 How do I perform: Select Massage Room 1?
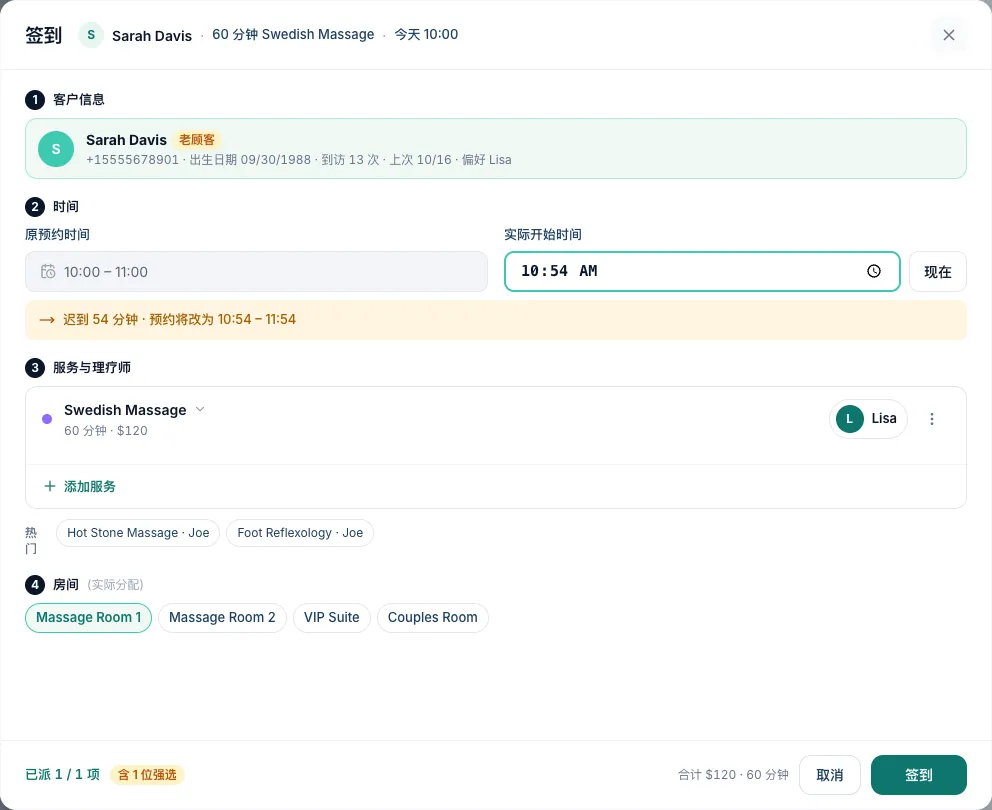(x=89, y=618)
